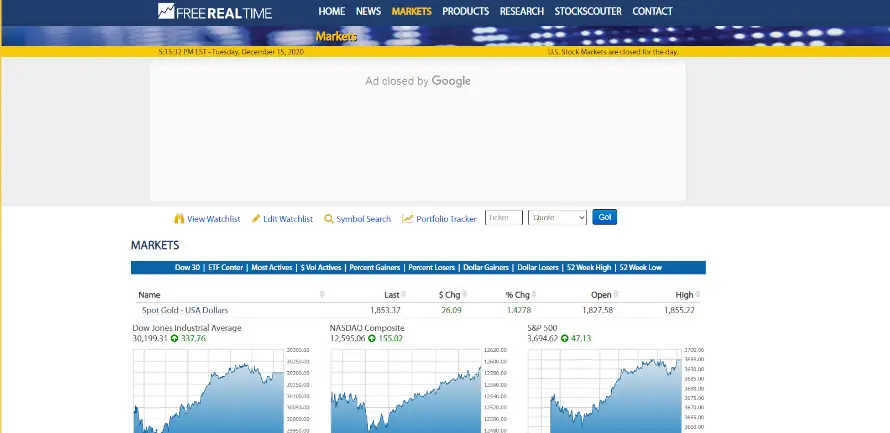Open Edit Watchlist link
This screenshot has width=890, height=433.
(x=288, y=219)
